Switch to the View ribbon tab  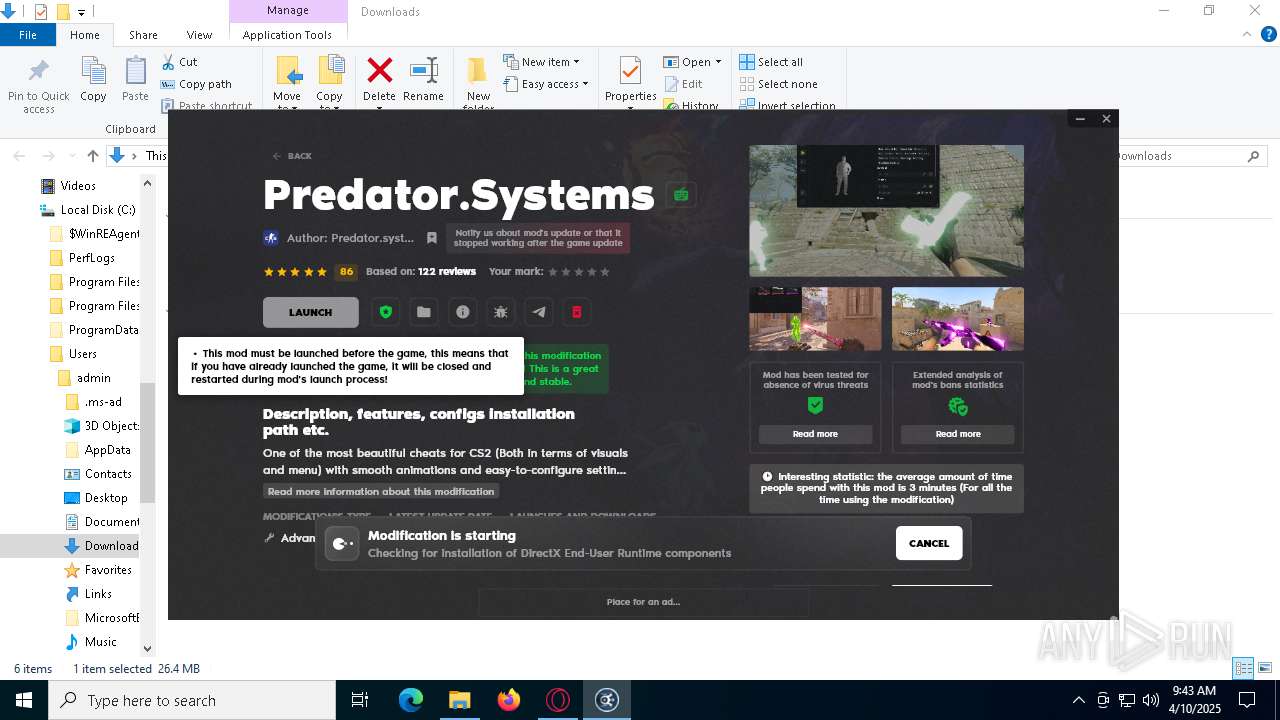[x=199, y=35]
